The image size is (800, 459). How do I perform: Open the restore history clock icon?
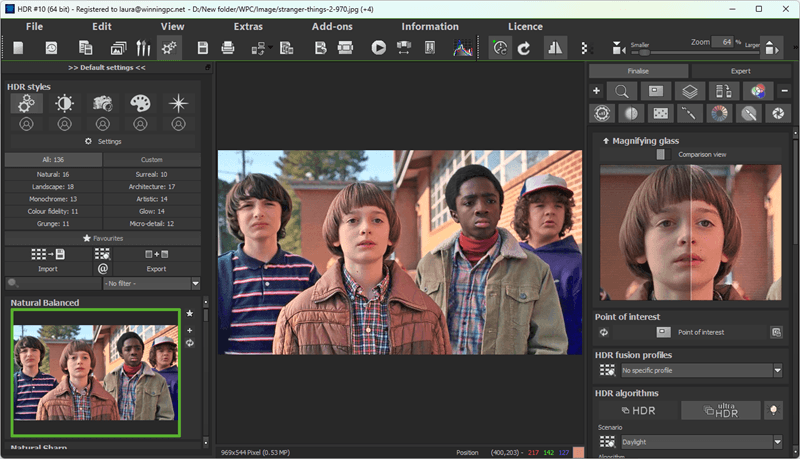tap(51, 48)
